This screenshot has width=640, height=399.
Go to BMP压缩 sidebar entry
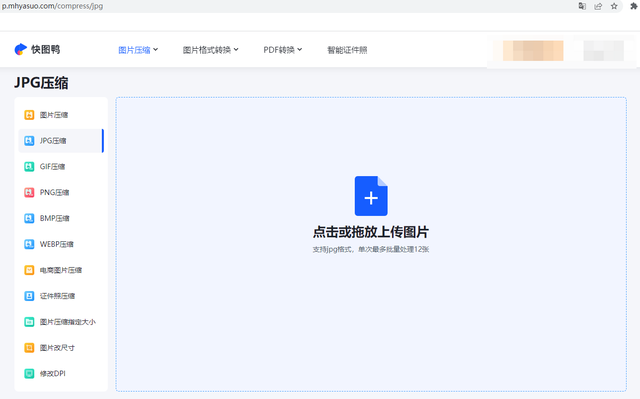click(61, 218)
